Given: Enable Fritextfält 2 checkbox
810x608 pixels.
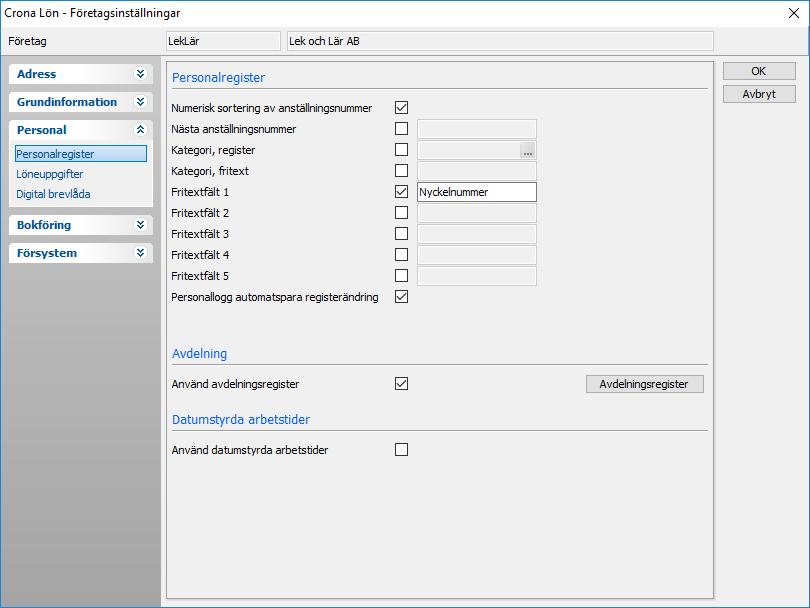Looking at the screenshot, I should [401, 213].
